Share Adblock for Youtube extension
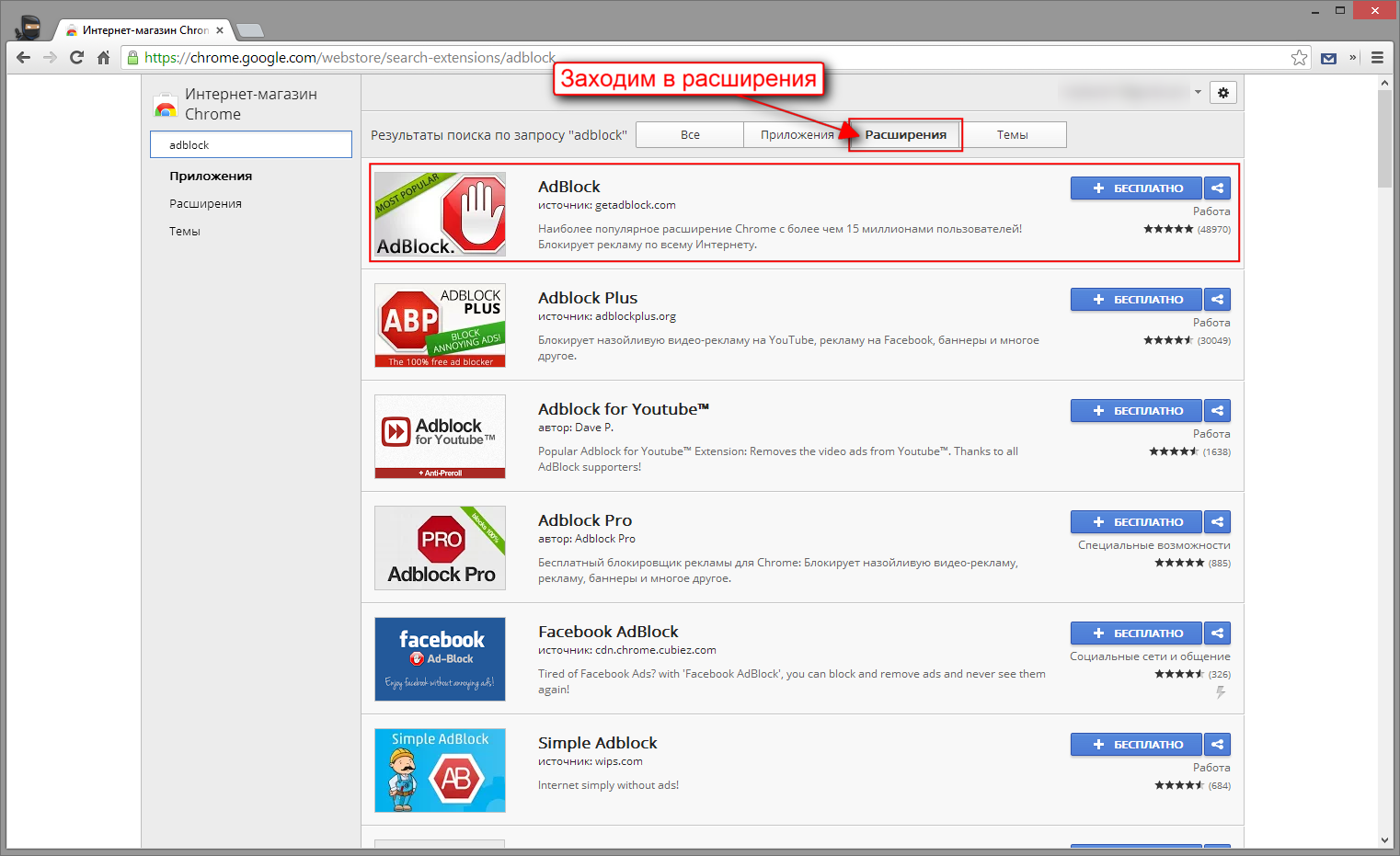 [1217, 410]
